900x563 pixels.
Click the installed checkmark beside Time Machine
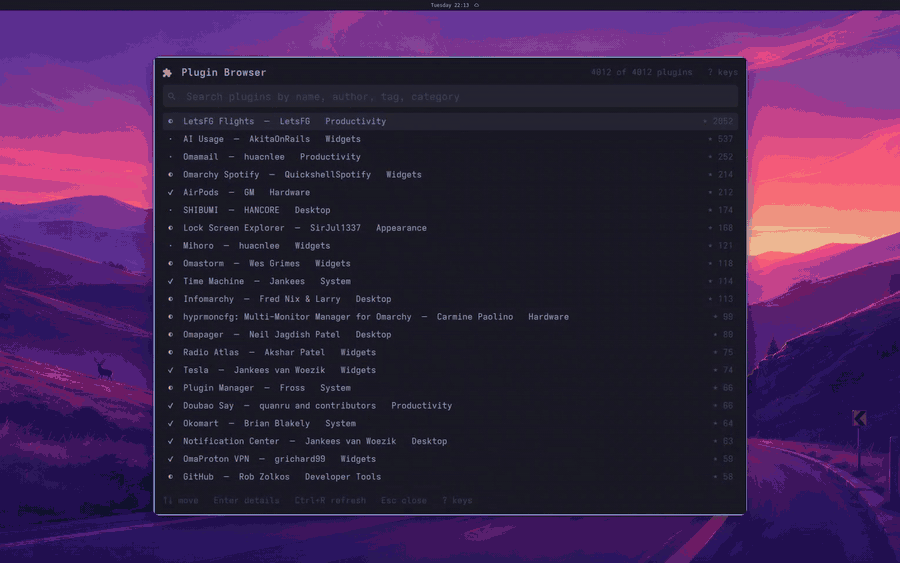point(170,281)
